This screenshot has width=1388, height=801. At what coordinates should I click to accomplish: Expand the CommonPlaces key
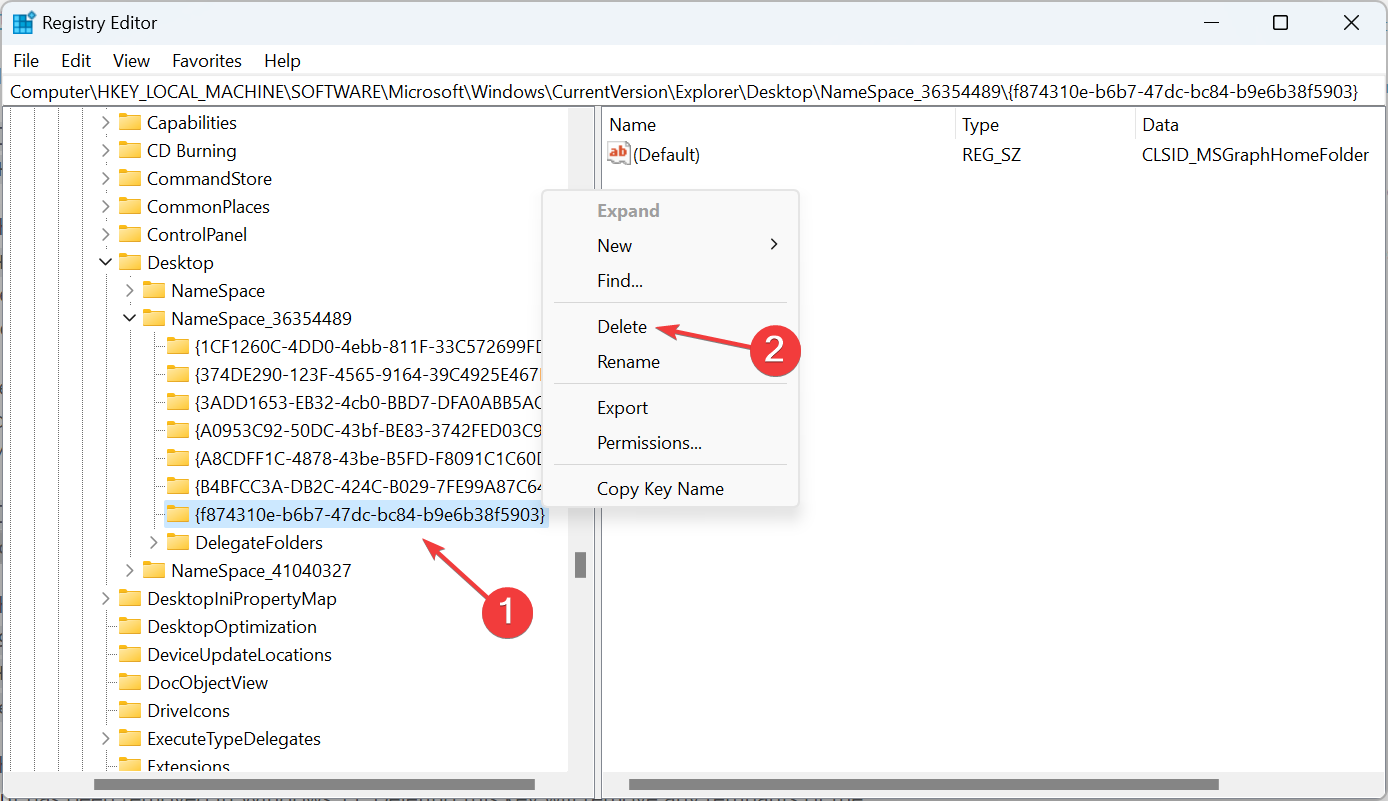point(106,207)
